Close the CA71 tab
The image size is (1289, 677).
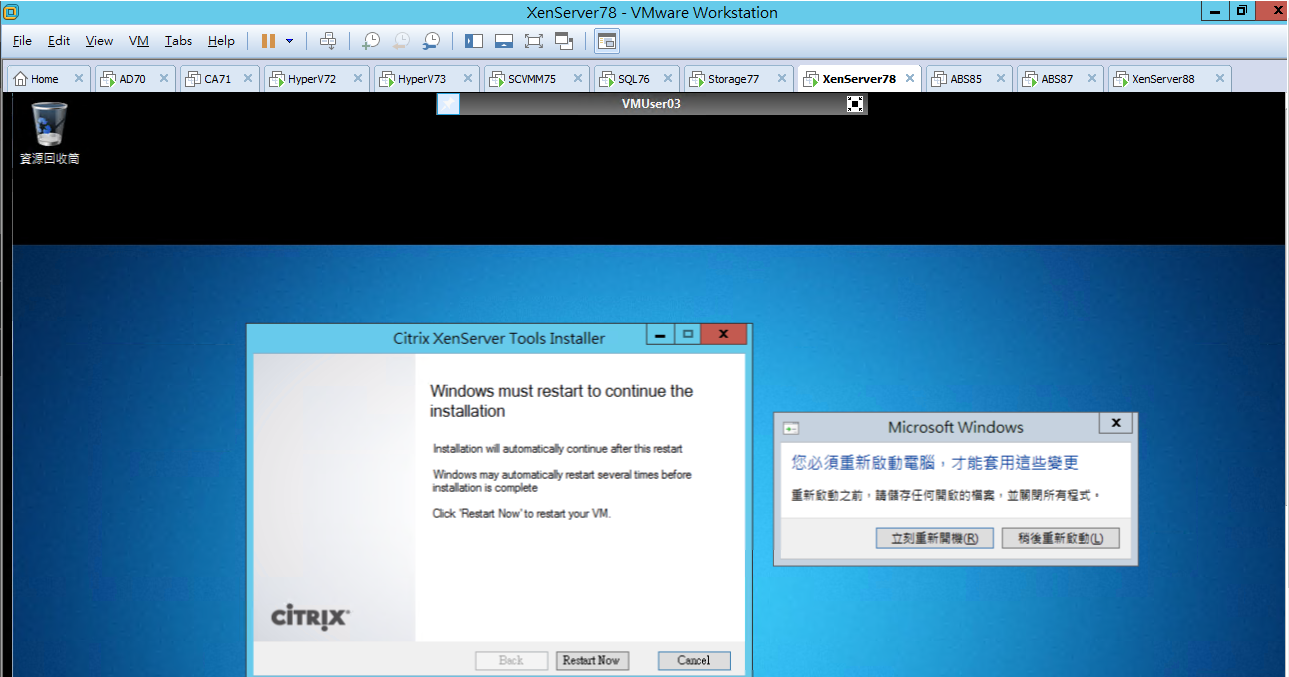pos(248,79)
